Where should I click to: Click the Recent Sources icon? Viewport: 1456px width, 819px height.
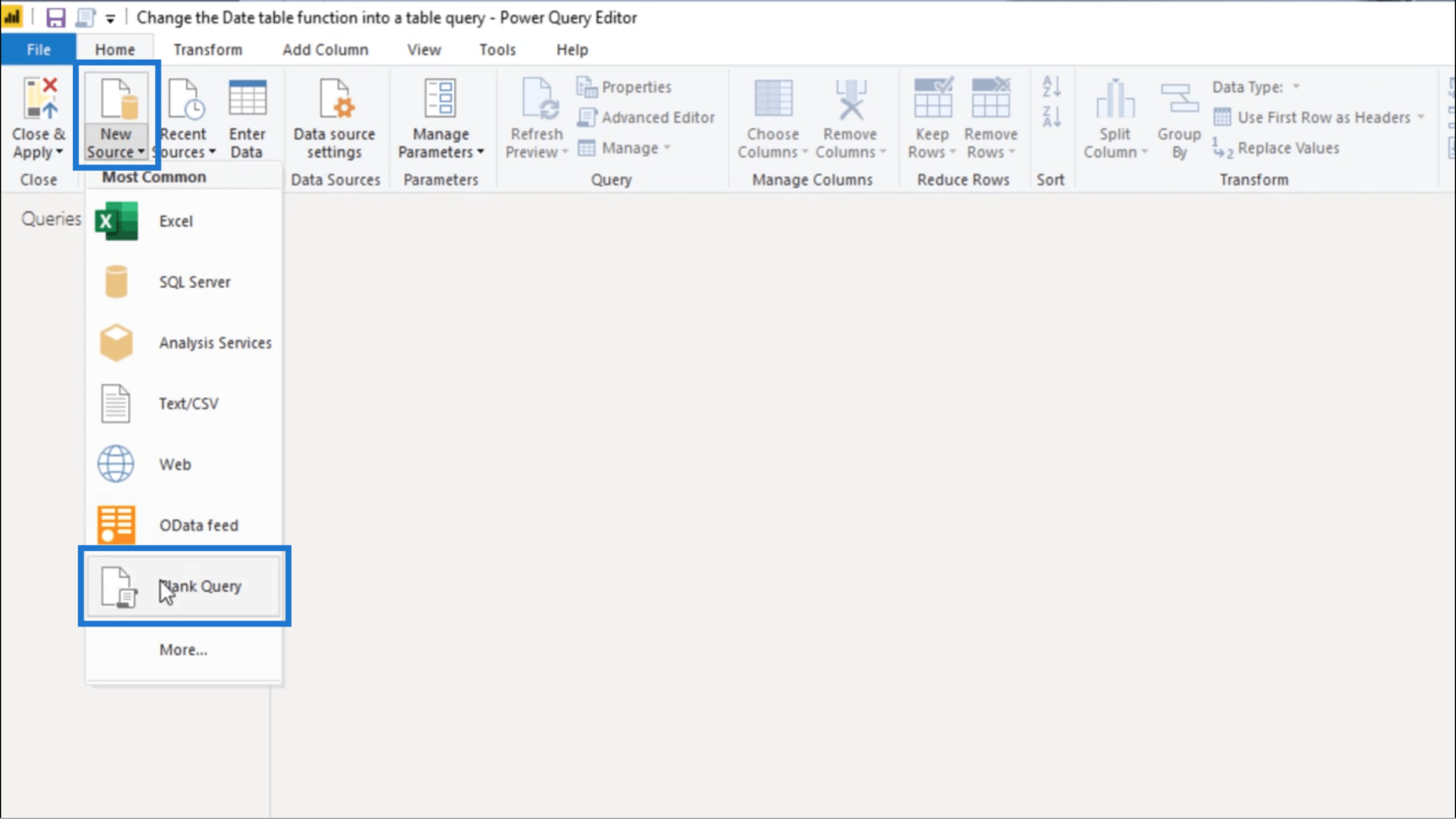point(185,98)
